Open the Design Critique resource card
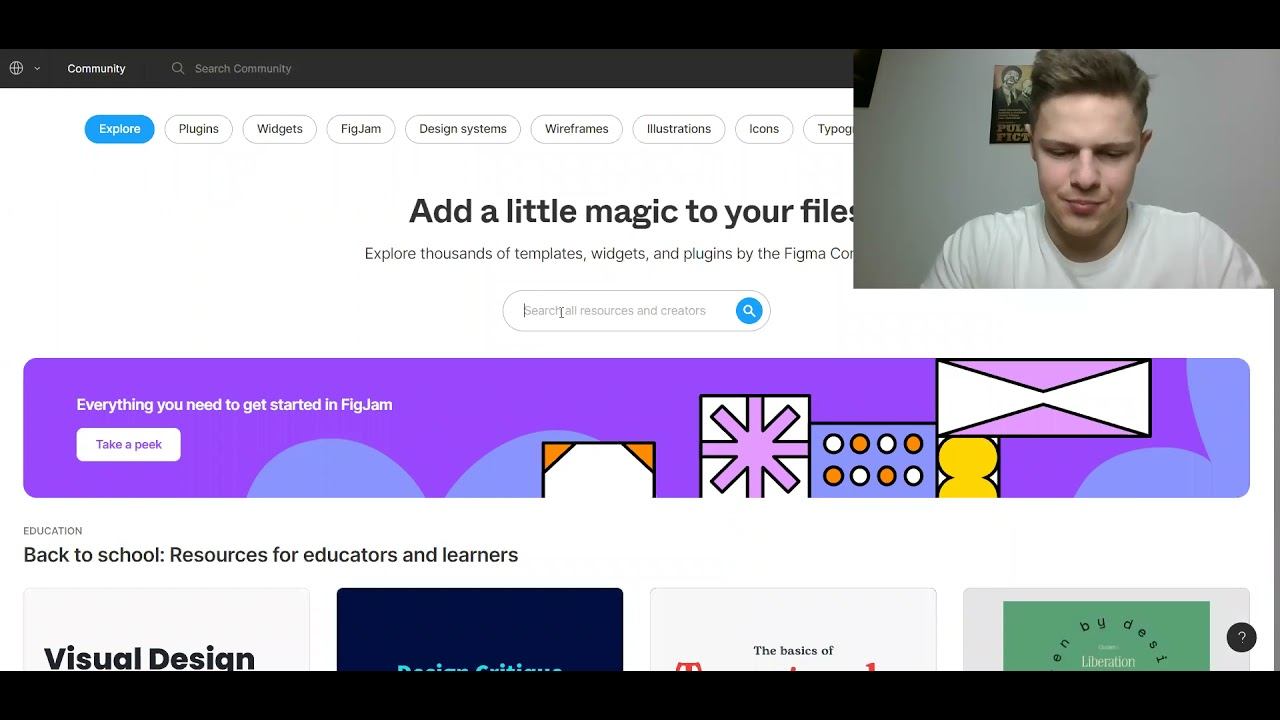 tap(480, 630)
